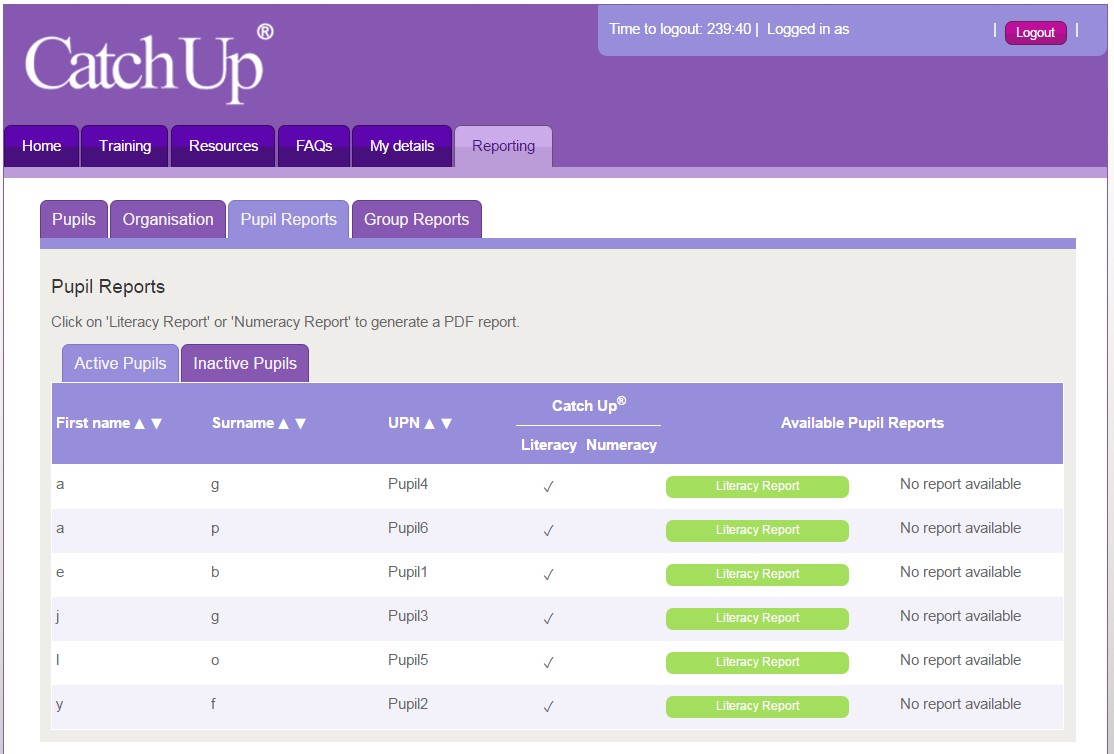1114x754 pixels.
Task: Click the 'Available Pupil Reports' column header
Action: pos(862,423)
